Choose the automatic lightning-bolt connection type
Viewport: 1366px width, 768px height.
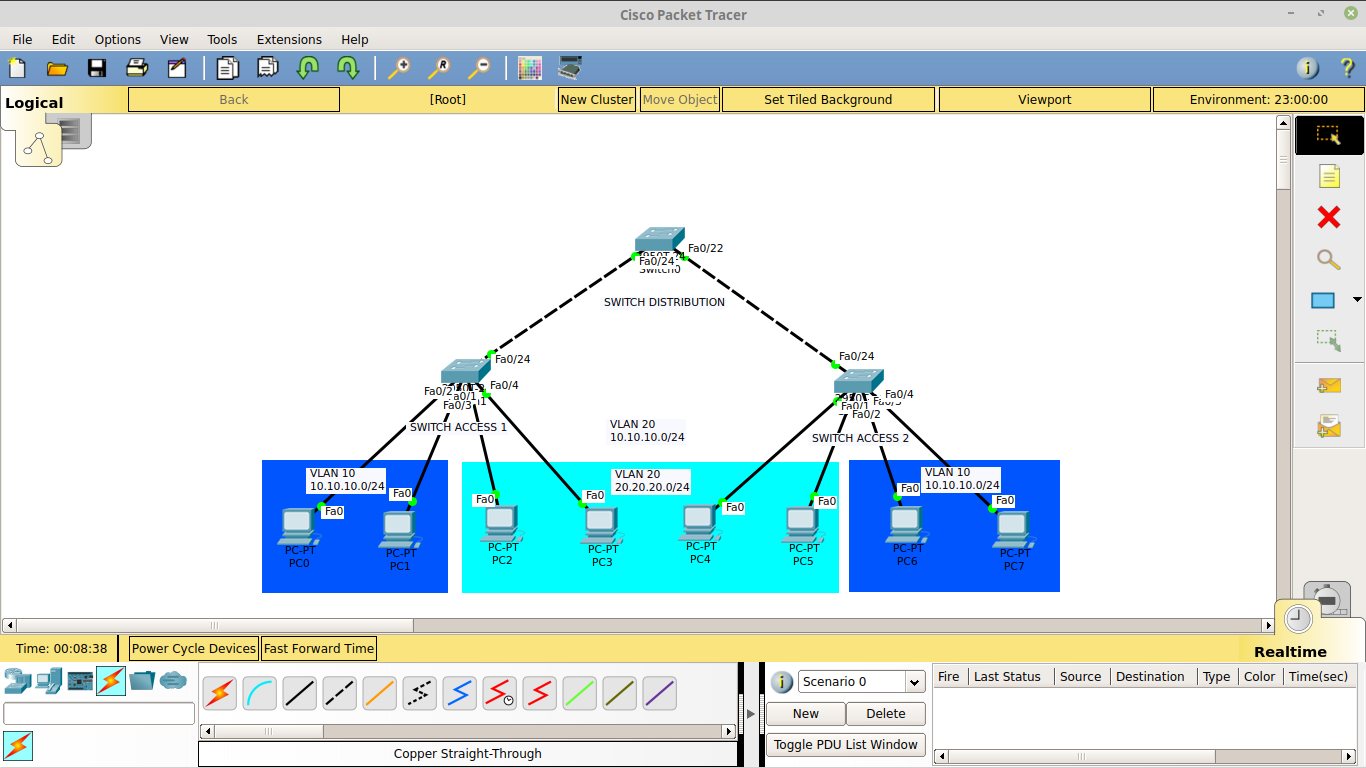[x=219, y=693]
